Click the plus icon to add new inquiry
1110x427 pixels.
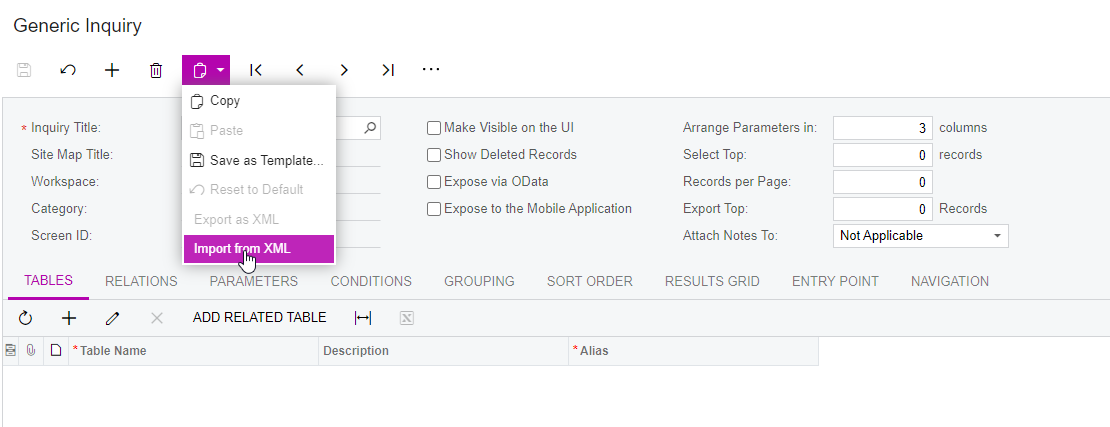pyautogui.click(x=112, y=70)
